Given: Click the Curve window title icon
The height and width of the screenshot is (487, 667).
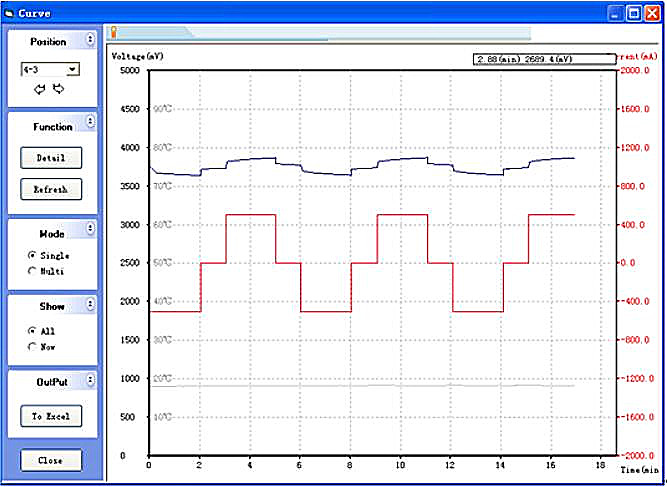Looking at the screenshot, I should pyautogui.click(x=9, y=14).
